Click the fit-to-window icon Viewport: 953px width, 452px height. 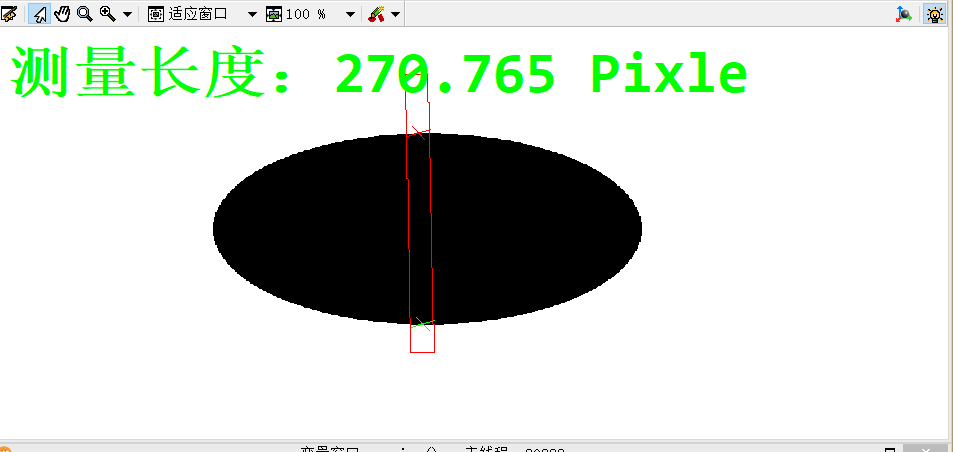tap(156, 15)
